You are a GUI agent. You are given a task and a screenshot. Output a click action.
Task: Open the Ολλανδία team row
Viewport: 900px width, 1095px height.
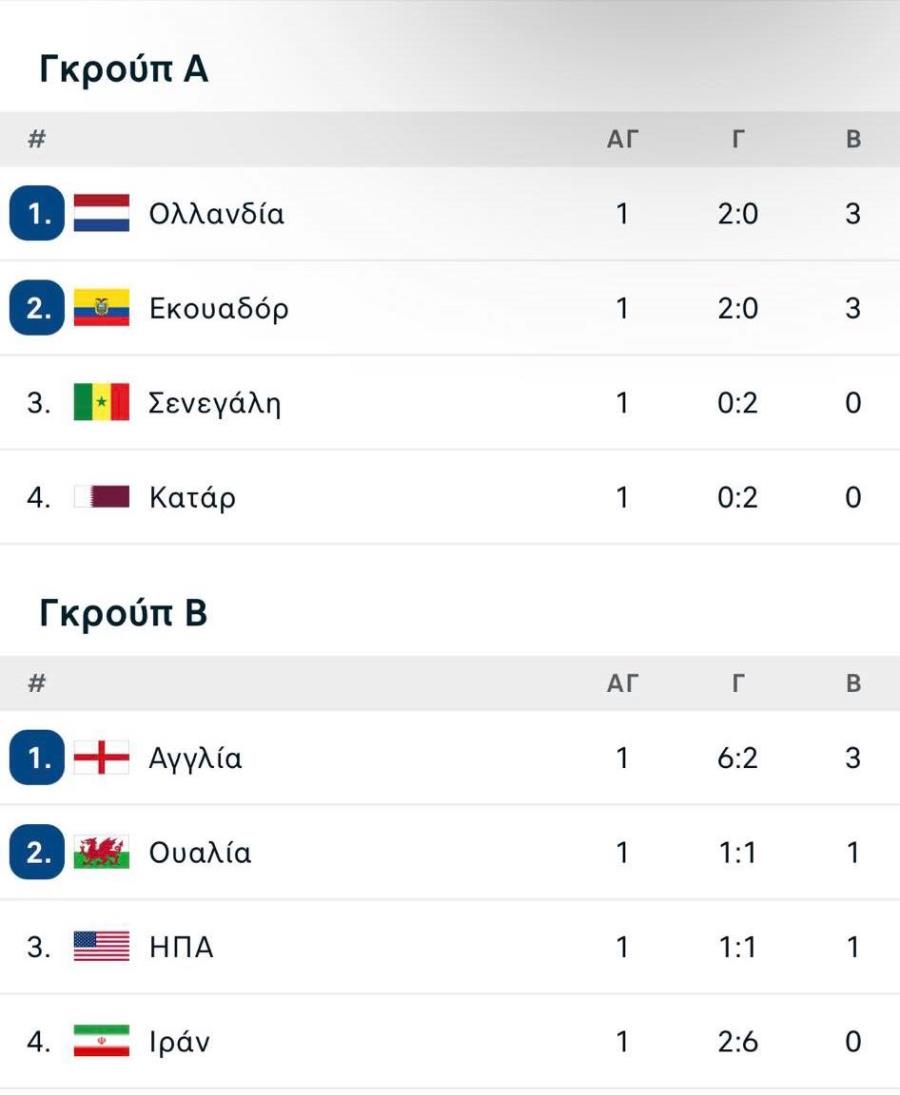450,214
